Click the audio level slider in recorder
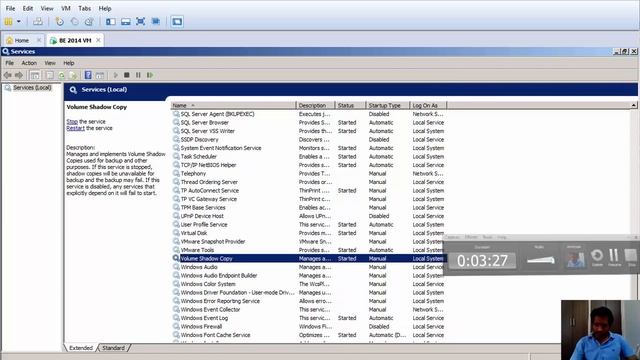 (540, 260)
